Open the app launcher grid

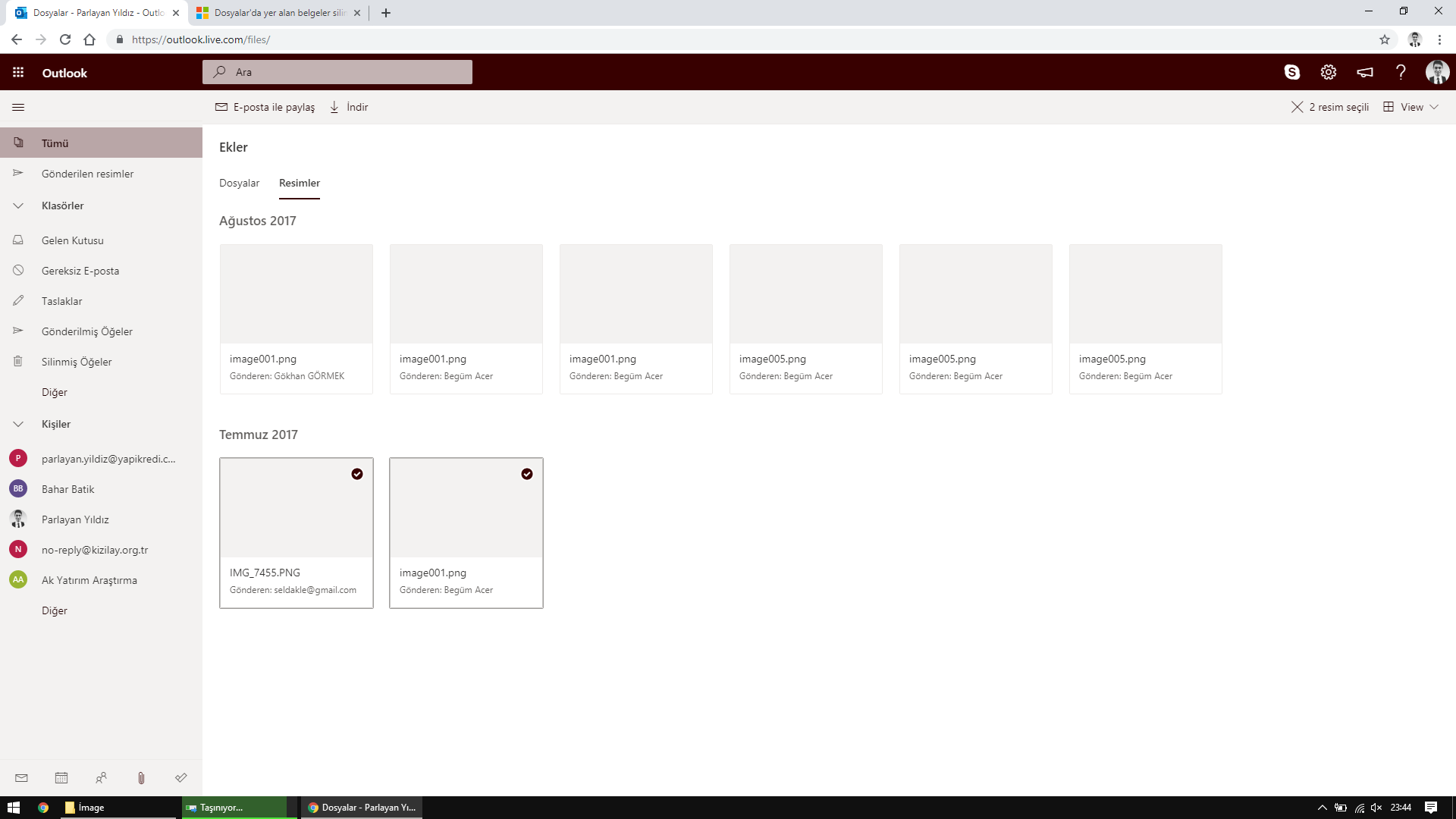click(x=18, y=72)
